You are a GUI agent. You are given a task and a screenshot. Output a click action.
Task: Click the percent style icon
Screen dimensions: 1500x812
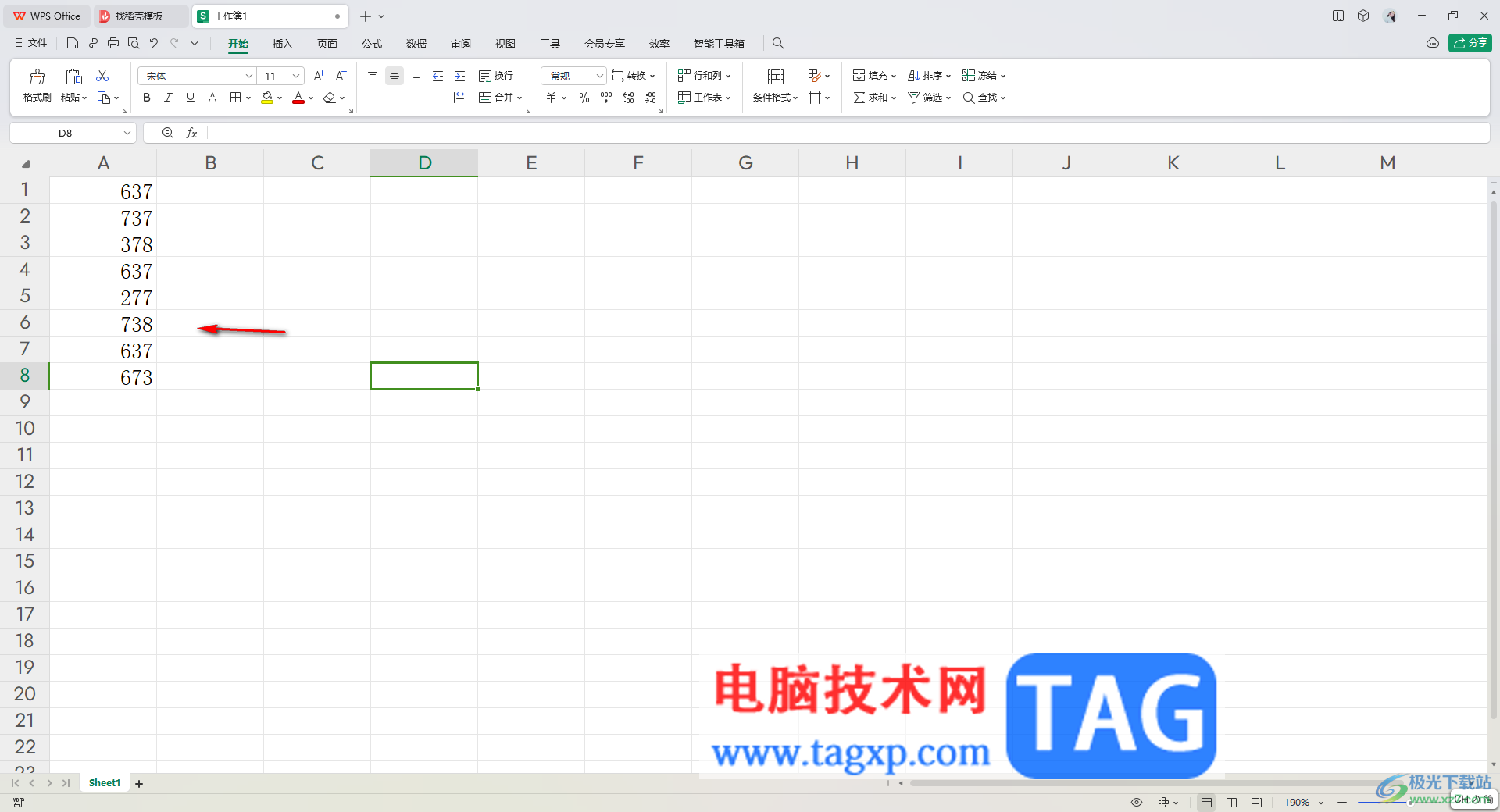[584, 98]
